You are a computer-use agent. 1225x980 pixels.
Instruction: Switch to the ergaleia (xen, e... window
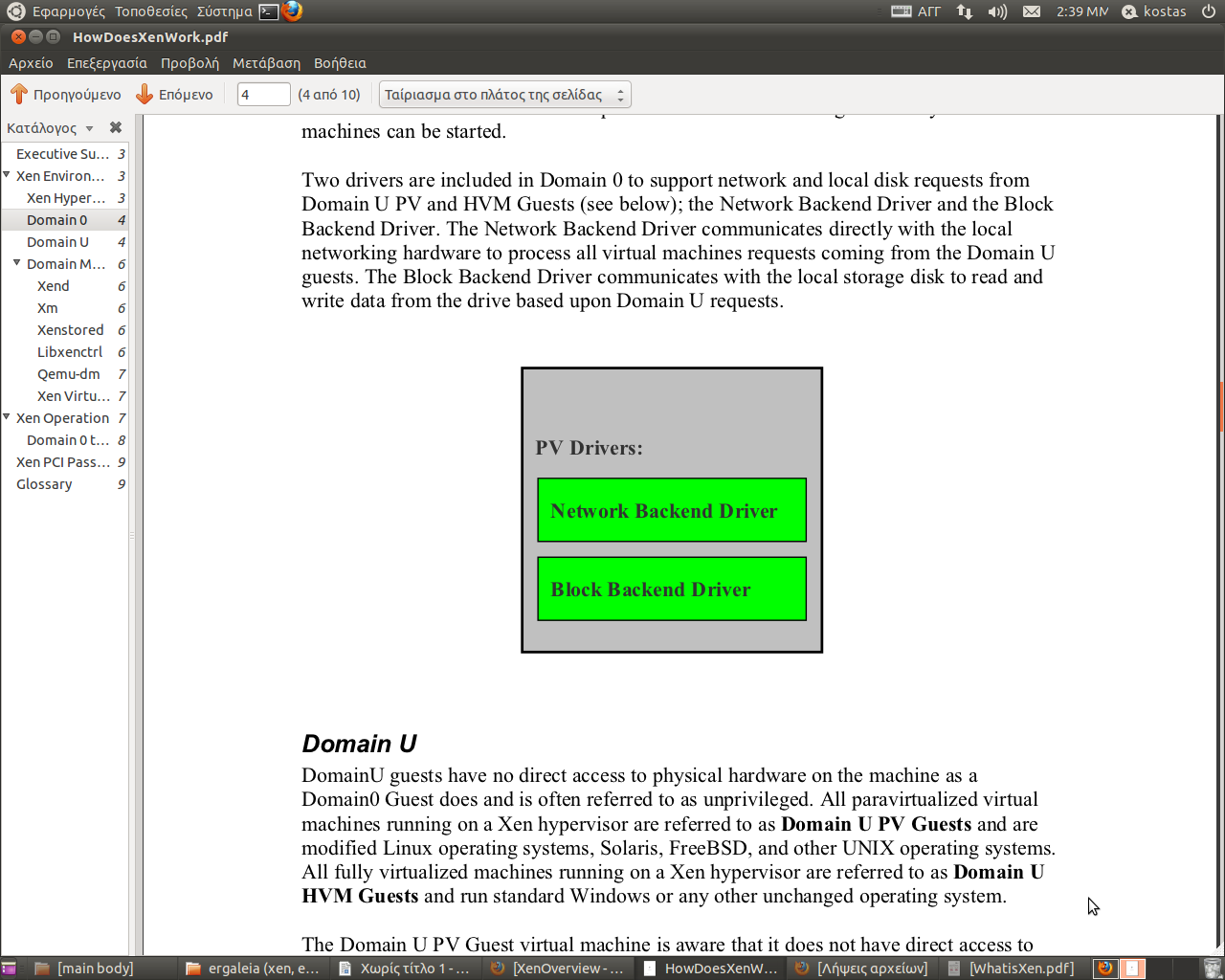pyautogui.click(x=254, y=969)
